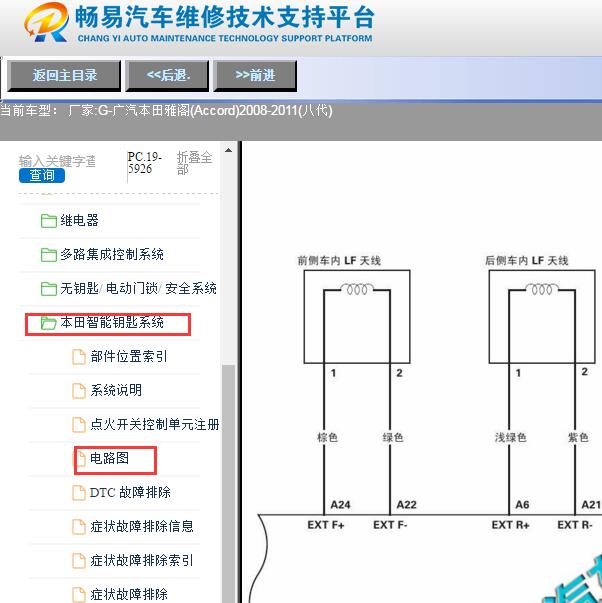Click the 返回主目录 button

[x=64, y=75]
